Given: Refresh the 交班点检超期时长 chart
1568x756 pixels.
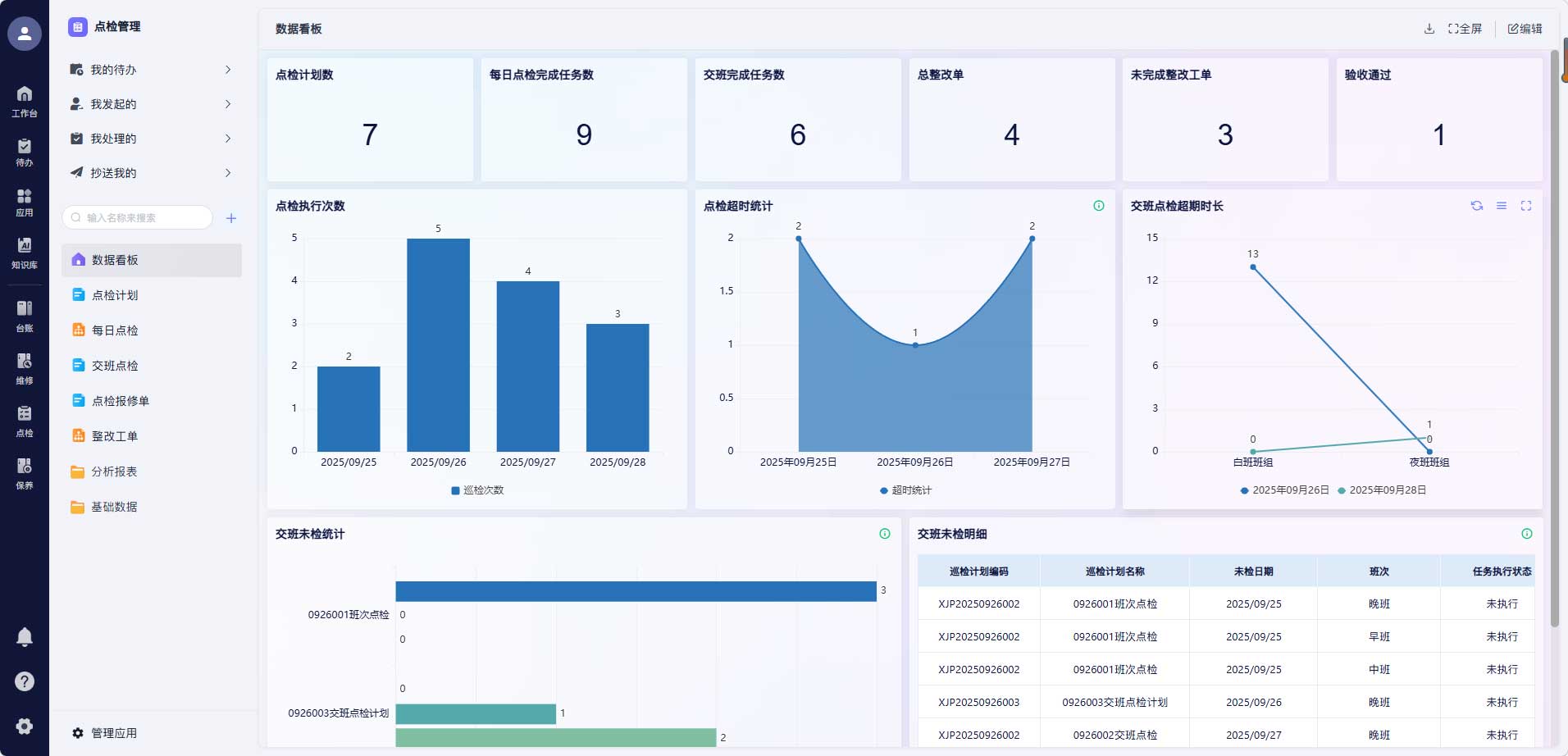Looking at the screenshot, I should (1476, 206).
